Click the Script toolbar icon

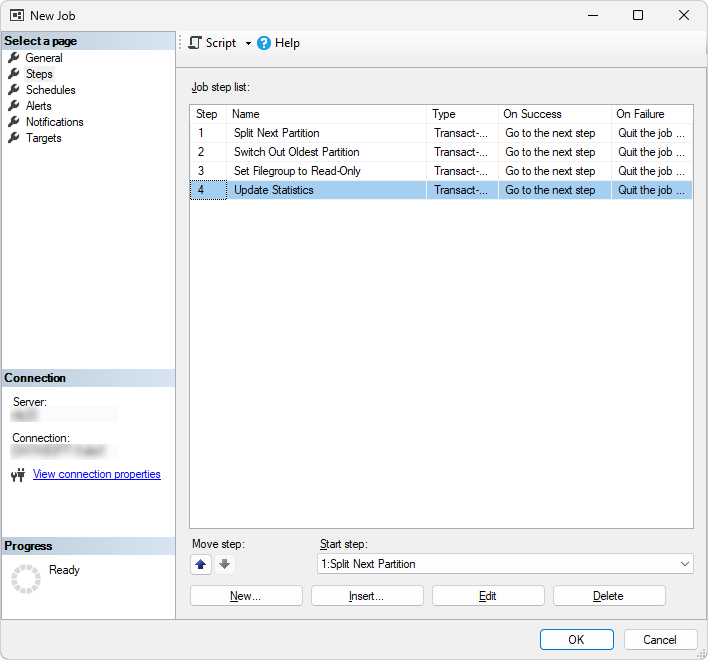point(195,43)
